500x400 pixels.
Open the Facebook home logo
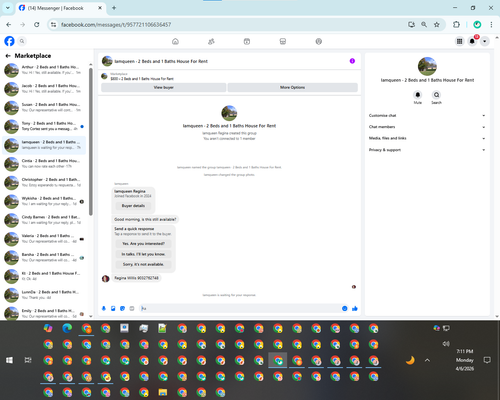9,41
